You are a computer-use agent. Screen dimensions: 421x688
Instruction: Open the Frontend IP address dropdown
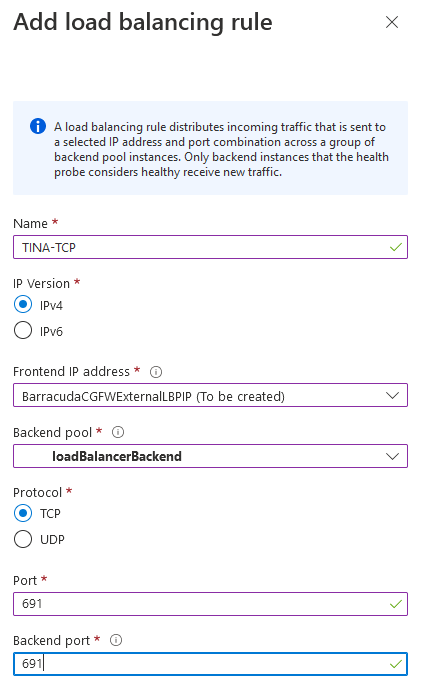(x=210, y=395)
